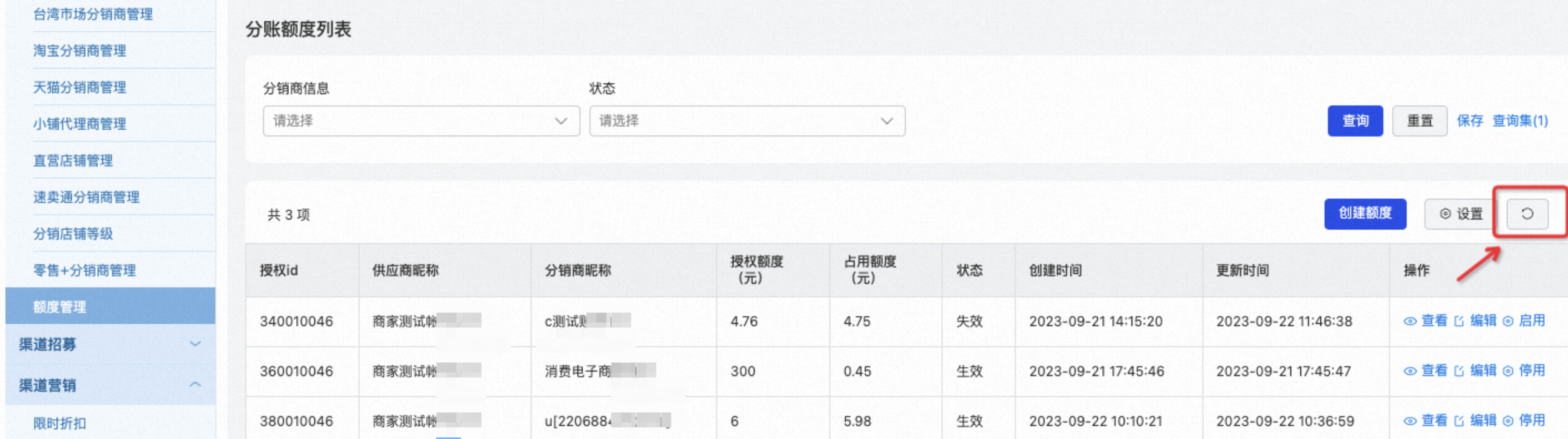
Task: Open 小铺代理商管理 in sidebar
Action: pyautogui.click(x=80, y=124)
